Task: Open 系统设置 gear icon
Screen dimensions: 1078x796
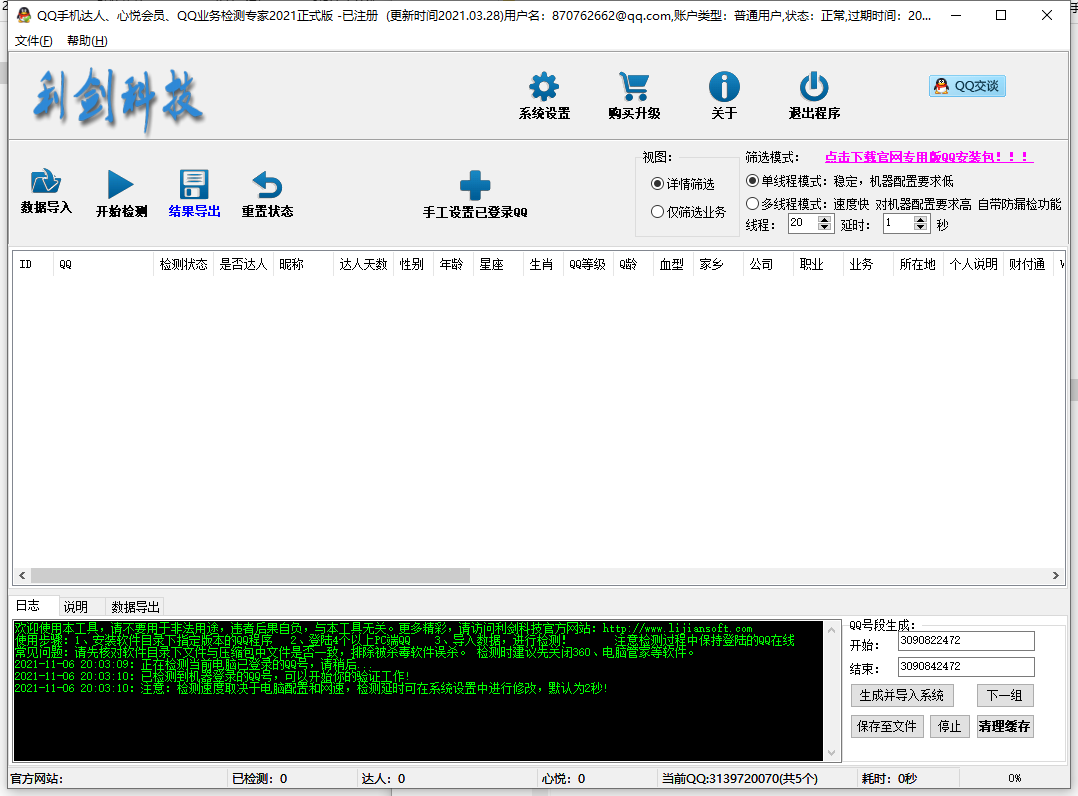Action: tap(544, 88)
